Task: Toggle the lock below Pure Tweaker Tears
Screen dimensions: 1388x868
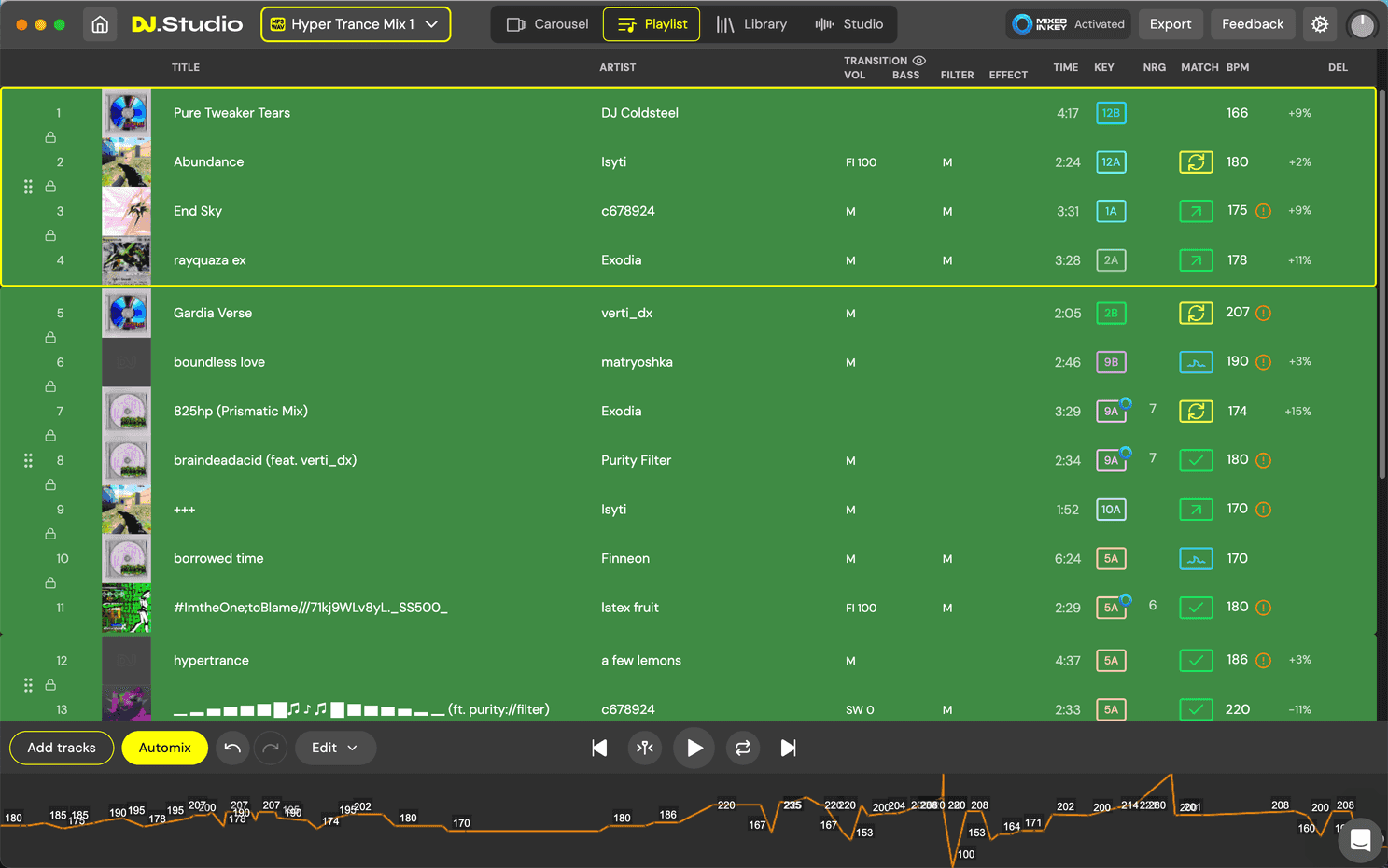Action: 50,137
